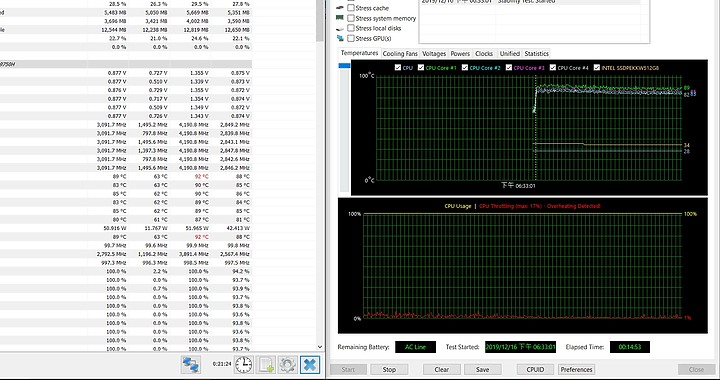This screenshot has width=720, height=380.
Task: Open the Voltages tab
Action: click(x=434, y=54)
